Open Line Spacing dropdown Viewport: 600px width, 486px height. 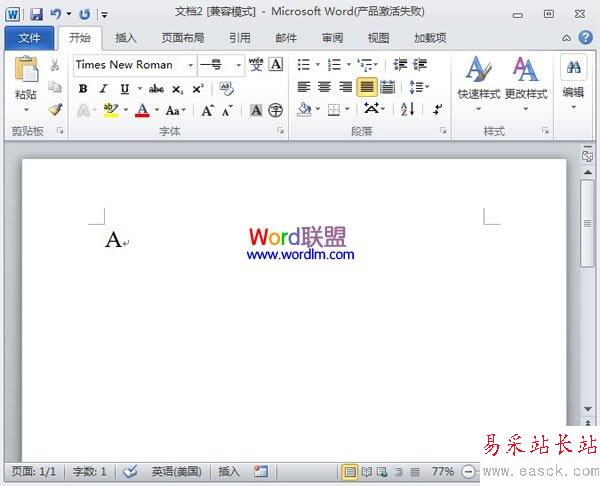click(x=419, y=87)
